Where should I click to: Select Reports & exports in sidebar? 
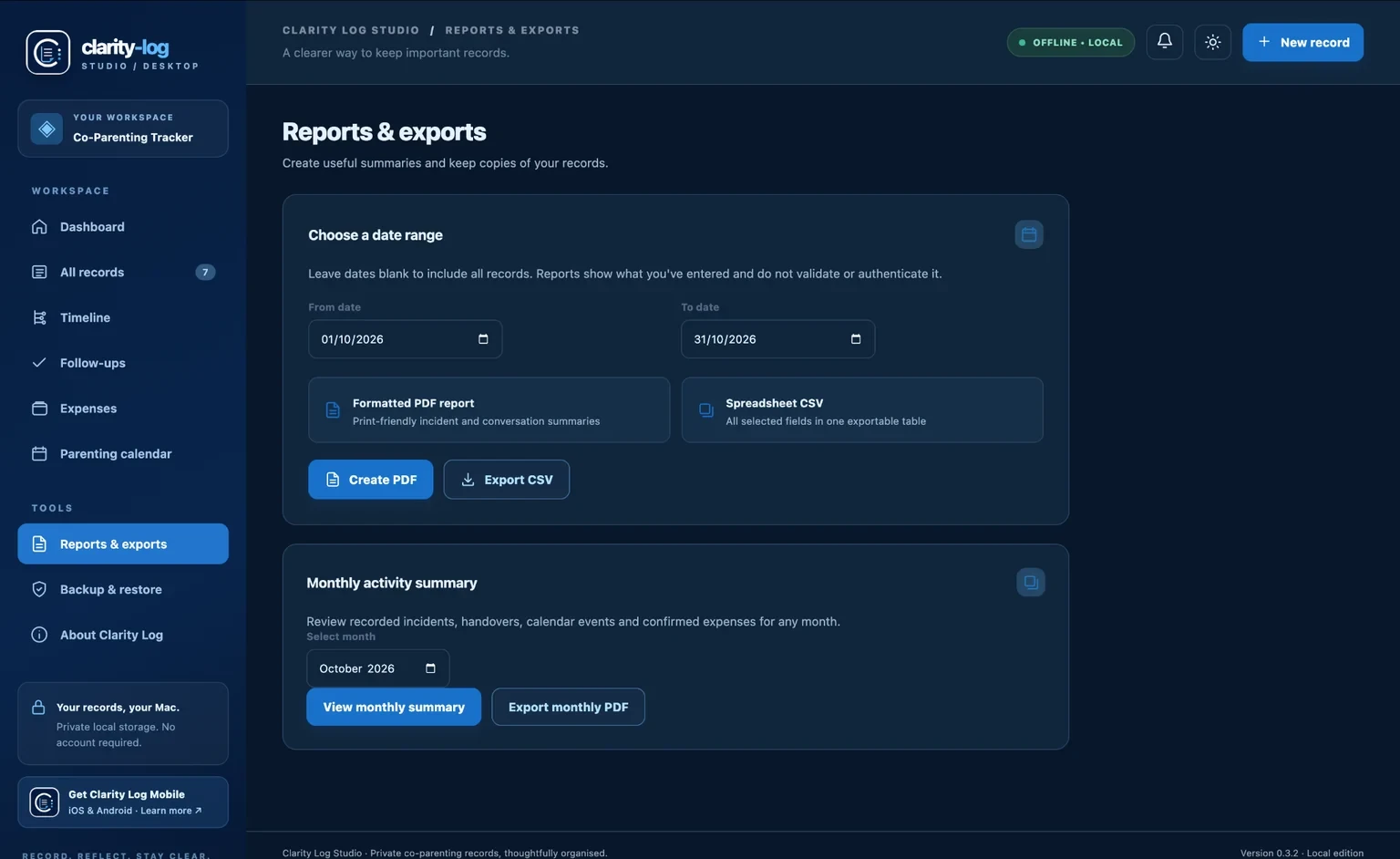click(x=123, y=544)
